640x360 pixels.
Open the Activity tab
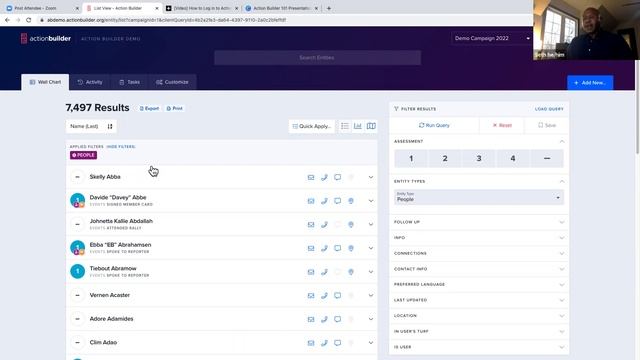point(90,82)
